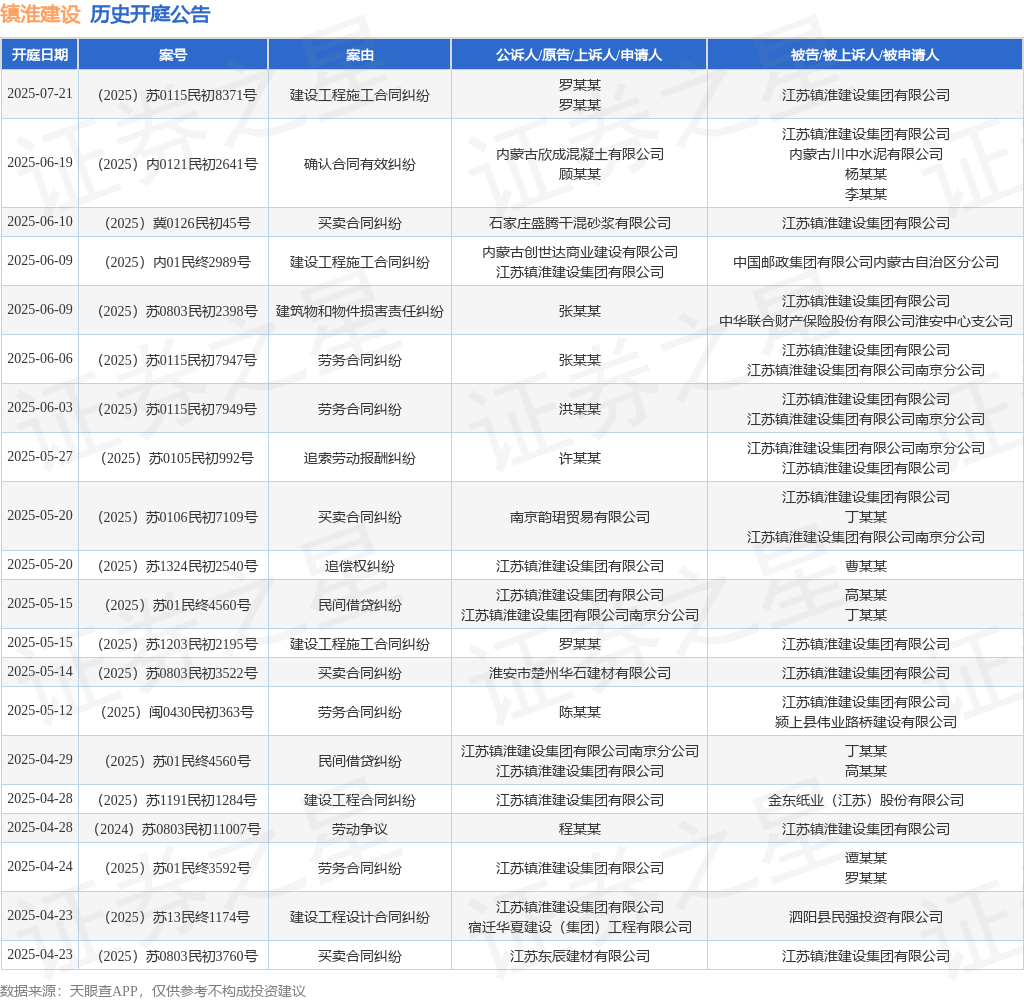Image resolution: width=1024 pixels, height=1000 pixels.
Task: Click the 公诉人/原告/上诉人/申请人 column header
Action: (x=579, y=55)
